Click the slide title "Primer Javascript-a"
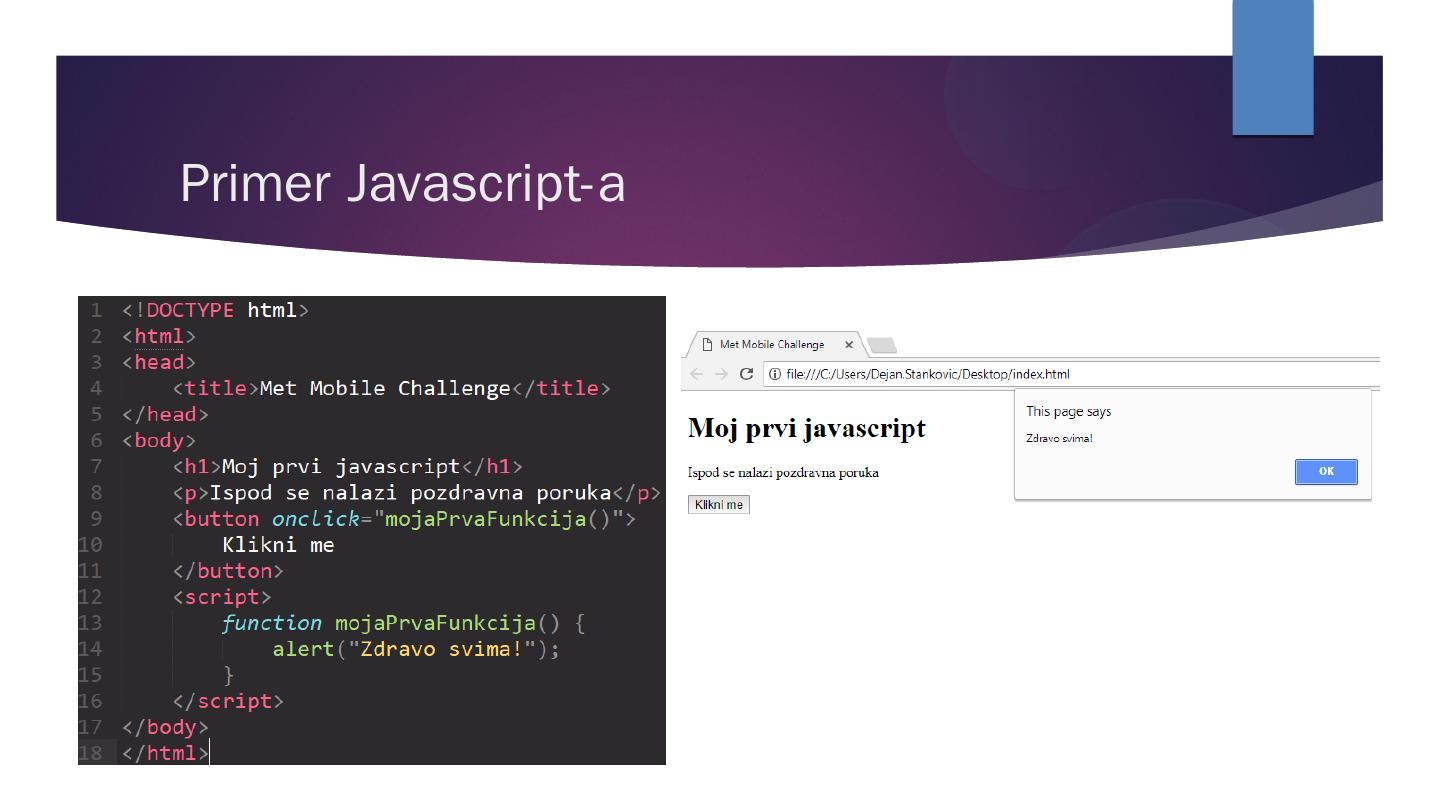Image resolution: width=1440 pixels, height=810 pixels. (x=402, y=183)
